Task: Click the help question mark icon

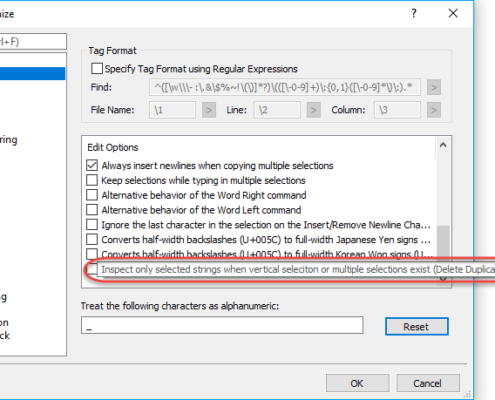Action: (x=414, y=13)
